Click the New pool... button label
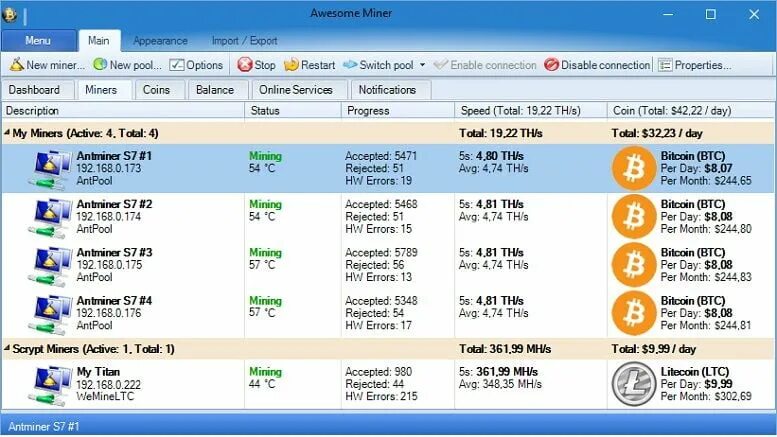 click(x=136, y=65)
